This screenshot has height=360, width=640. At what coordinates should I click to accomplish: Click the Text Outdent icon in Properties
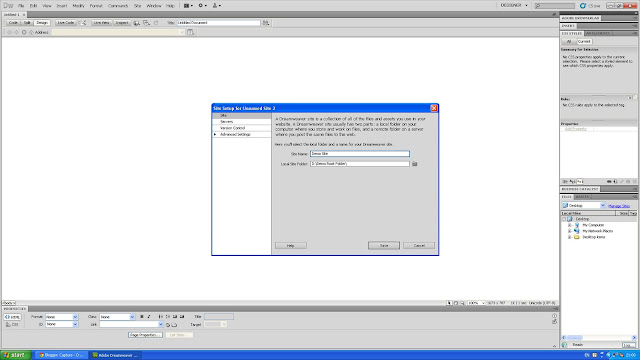[175, 317]
